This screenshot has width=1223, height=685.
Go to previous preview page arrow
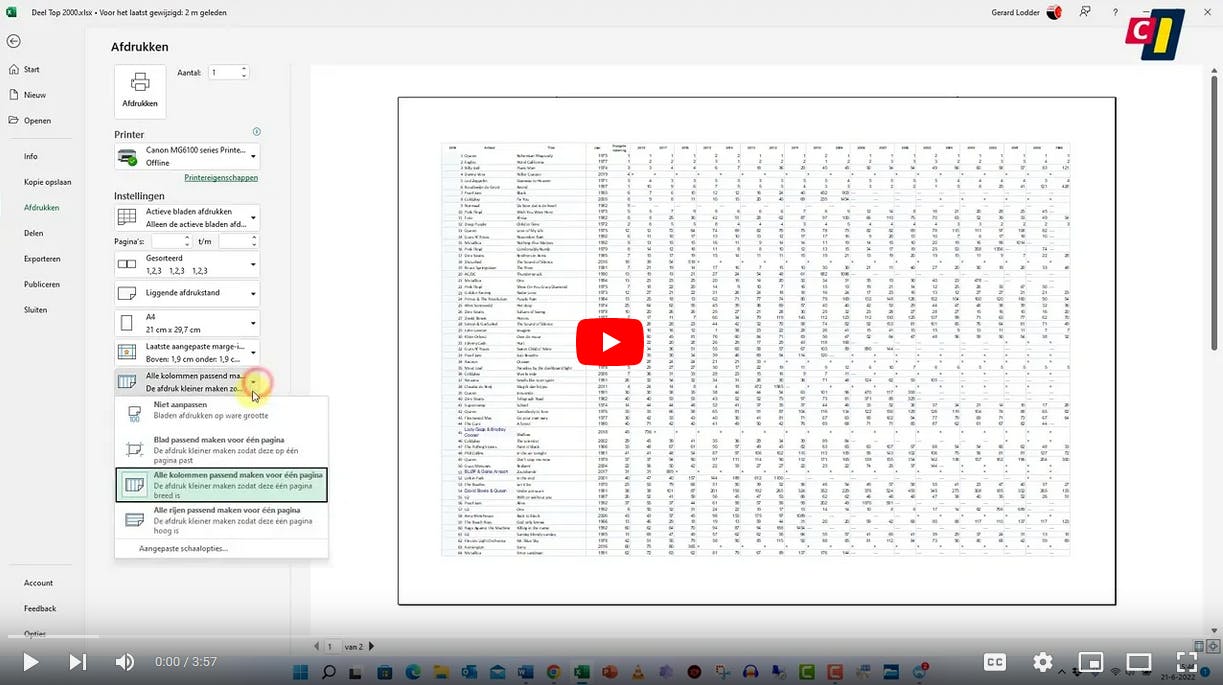(x=317, y=647)
